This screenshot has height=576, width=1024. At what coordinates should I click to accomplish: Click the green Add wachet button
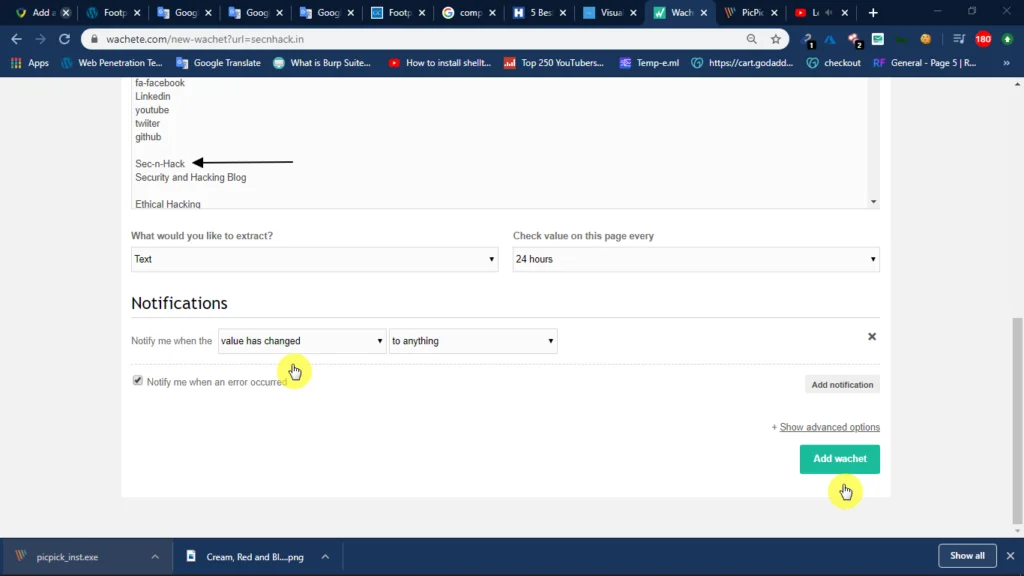click(x=839, y=459)
